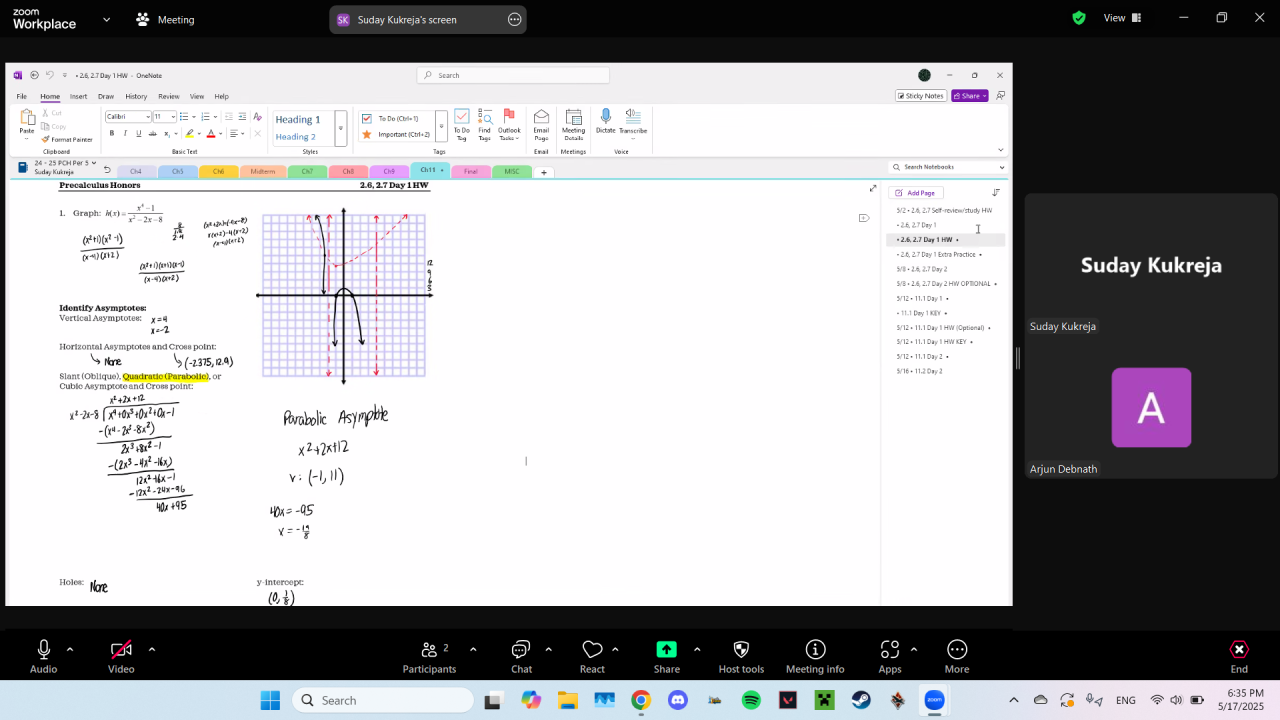Expand the Video options chevron

(152, 649)
